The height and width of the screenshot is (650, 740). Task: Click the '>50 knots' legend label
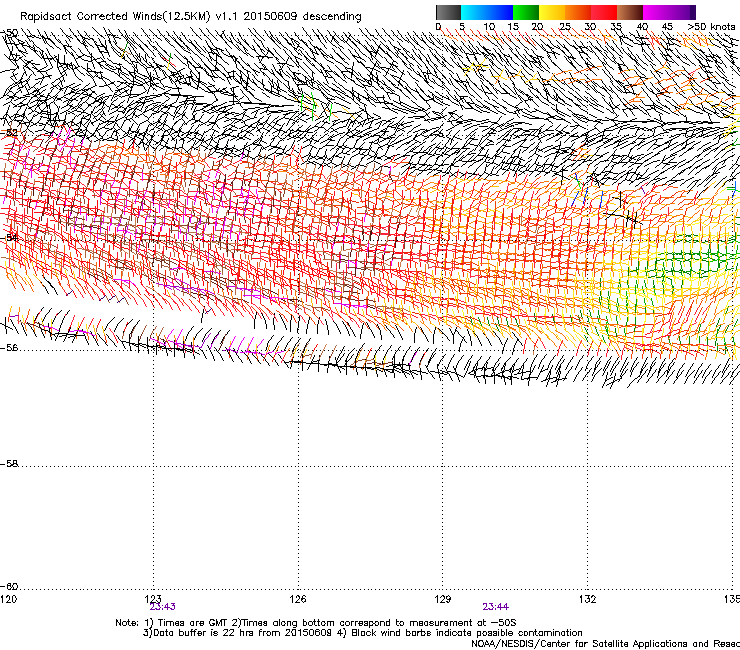coord(711,26)
